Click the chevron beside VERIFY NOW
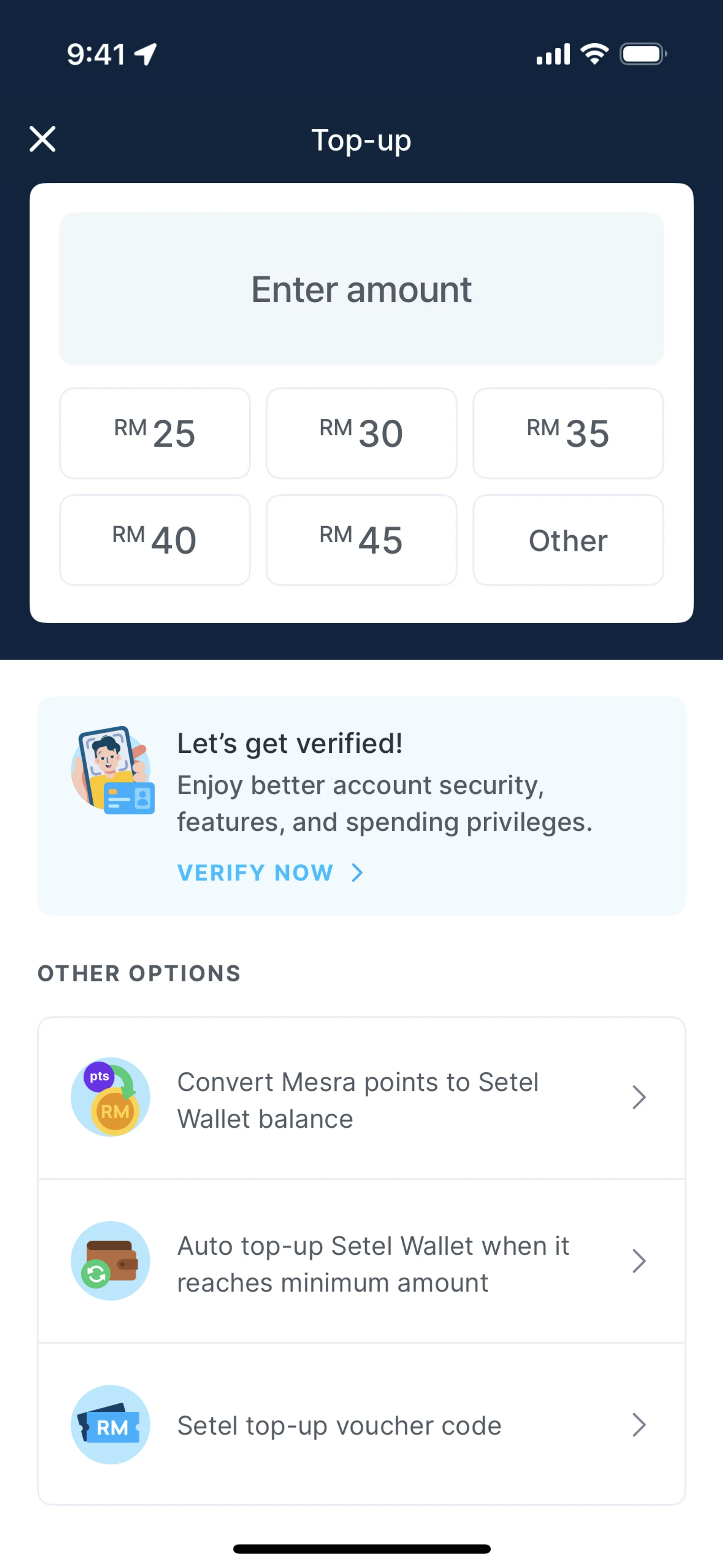 tap(357, 873)
